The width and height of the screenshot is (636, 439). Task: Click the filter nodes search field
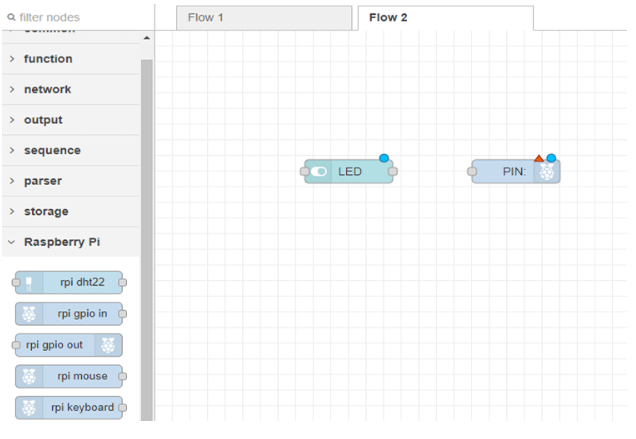(x=80, y=18)
